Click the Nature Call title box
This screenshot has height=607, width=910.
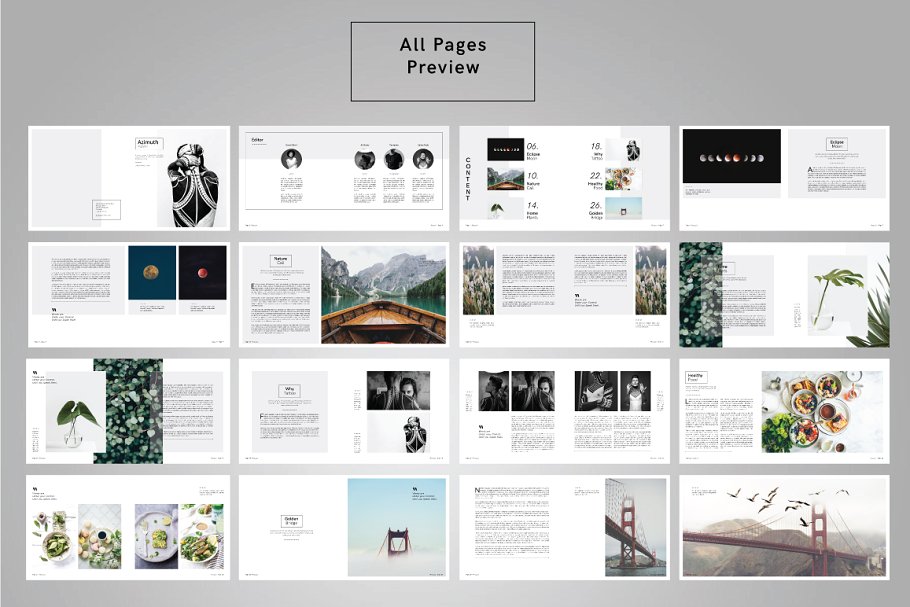[x=281, y=262]
